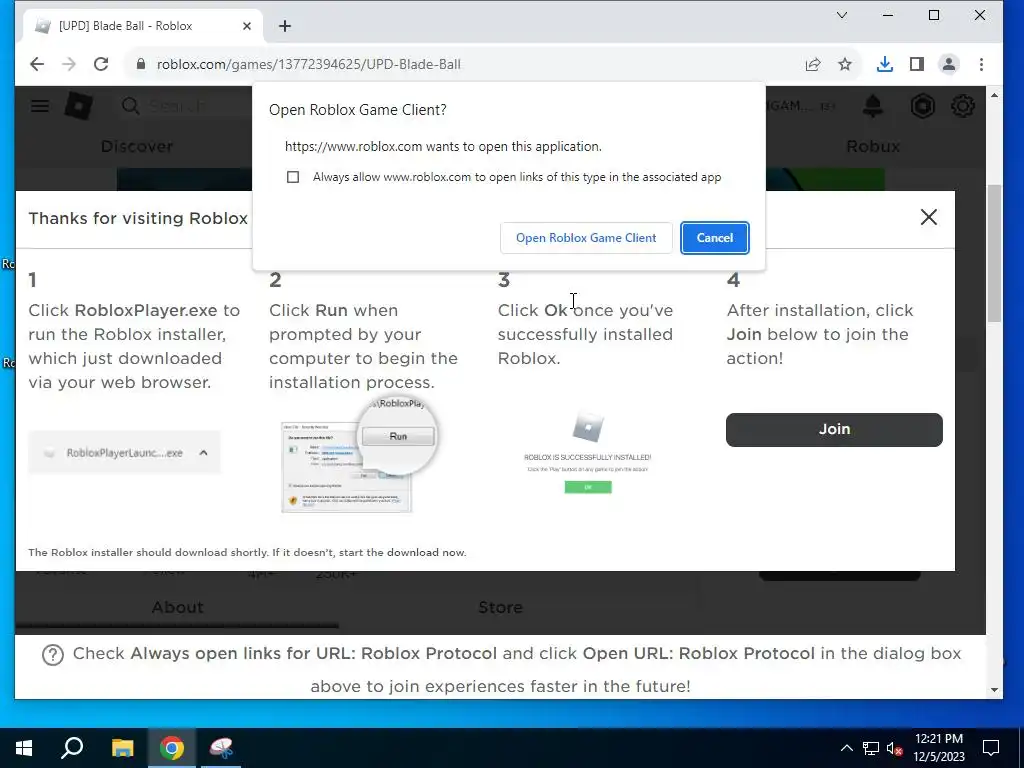Open Windows taskbar search

(x=72, y=748)
